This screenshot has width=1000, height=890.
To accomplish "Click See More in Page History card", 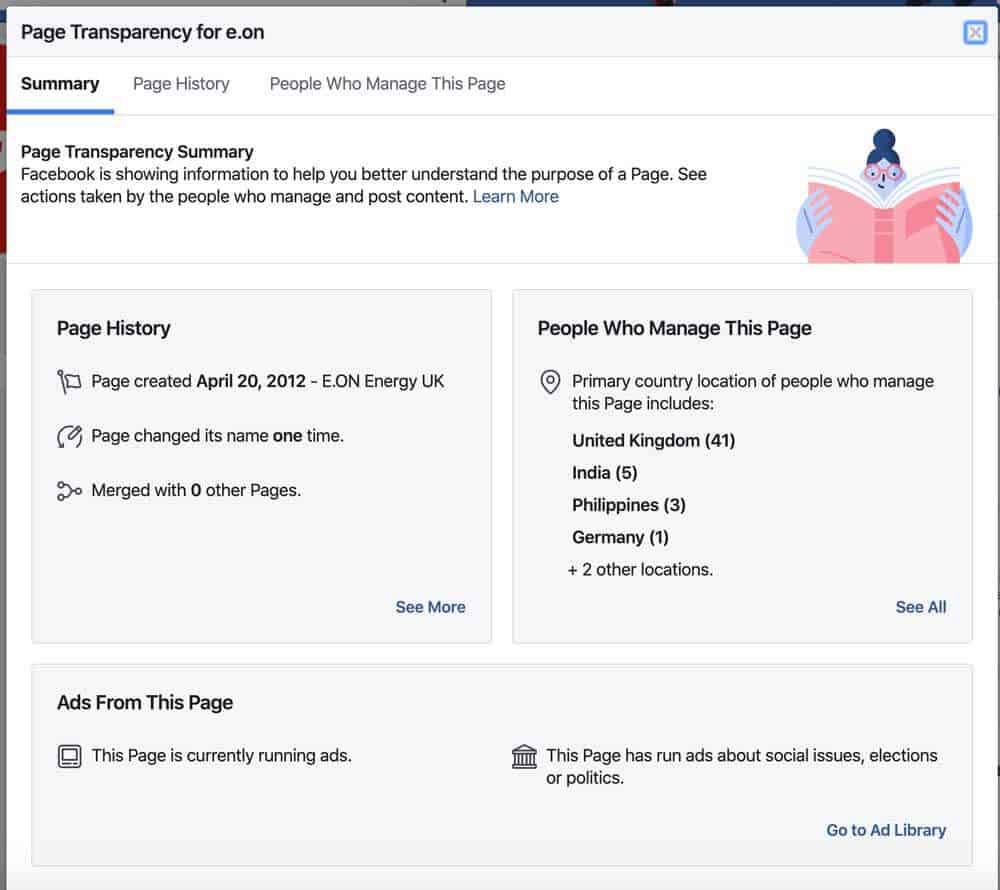I will pyautogui.click(x=430, y=607).
